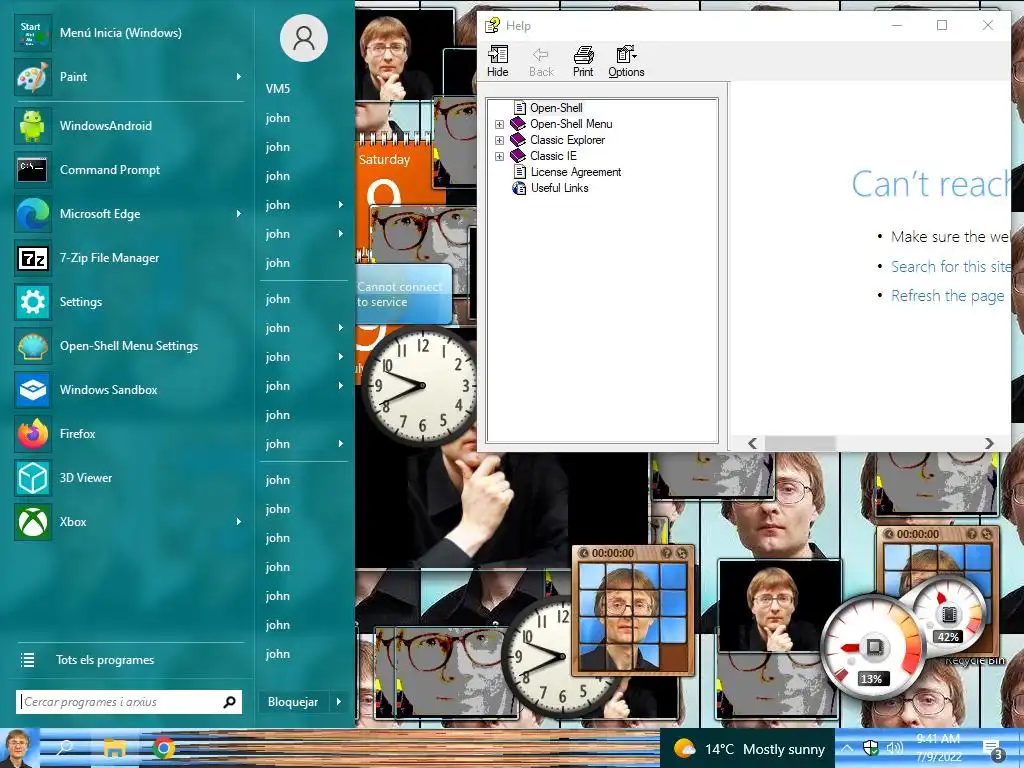Click taskbar clock showing 9:41 AM

[x=938, y=748]
